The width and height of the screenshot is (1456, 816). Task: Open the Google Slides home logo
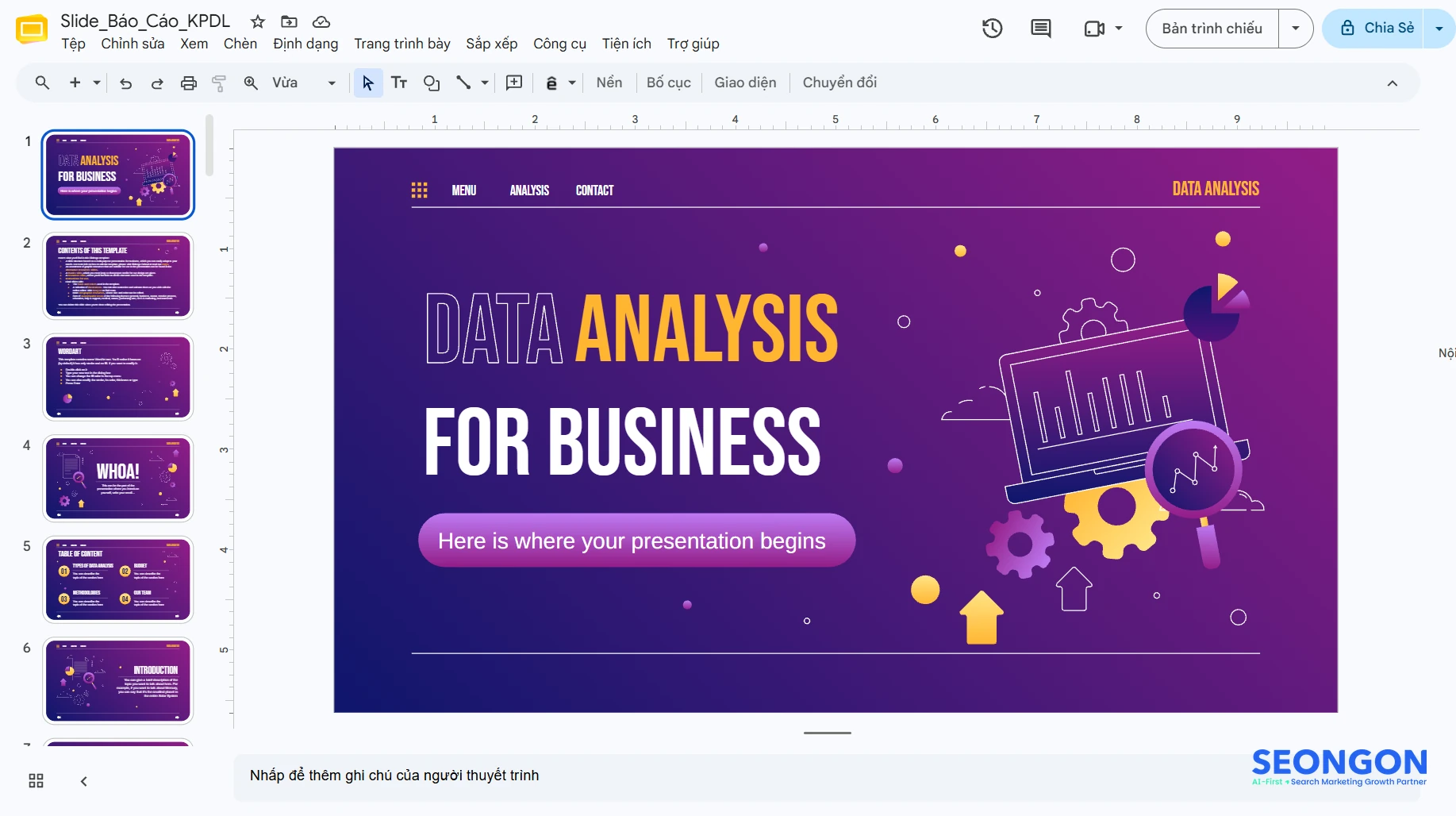click(32, 29)
